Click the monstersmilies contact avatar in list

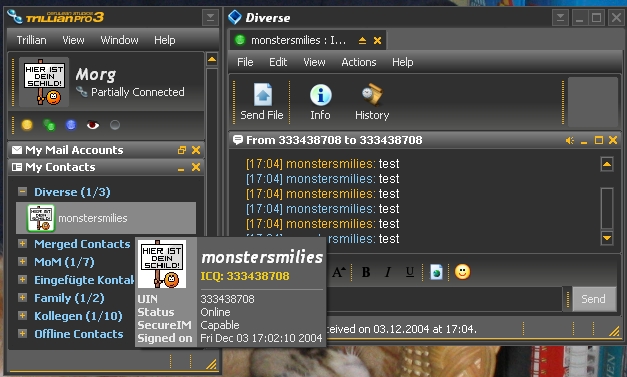tap(41, 218)
